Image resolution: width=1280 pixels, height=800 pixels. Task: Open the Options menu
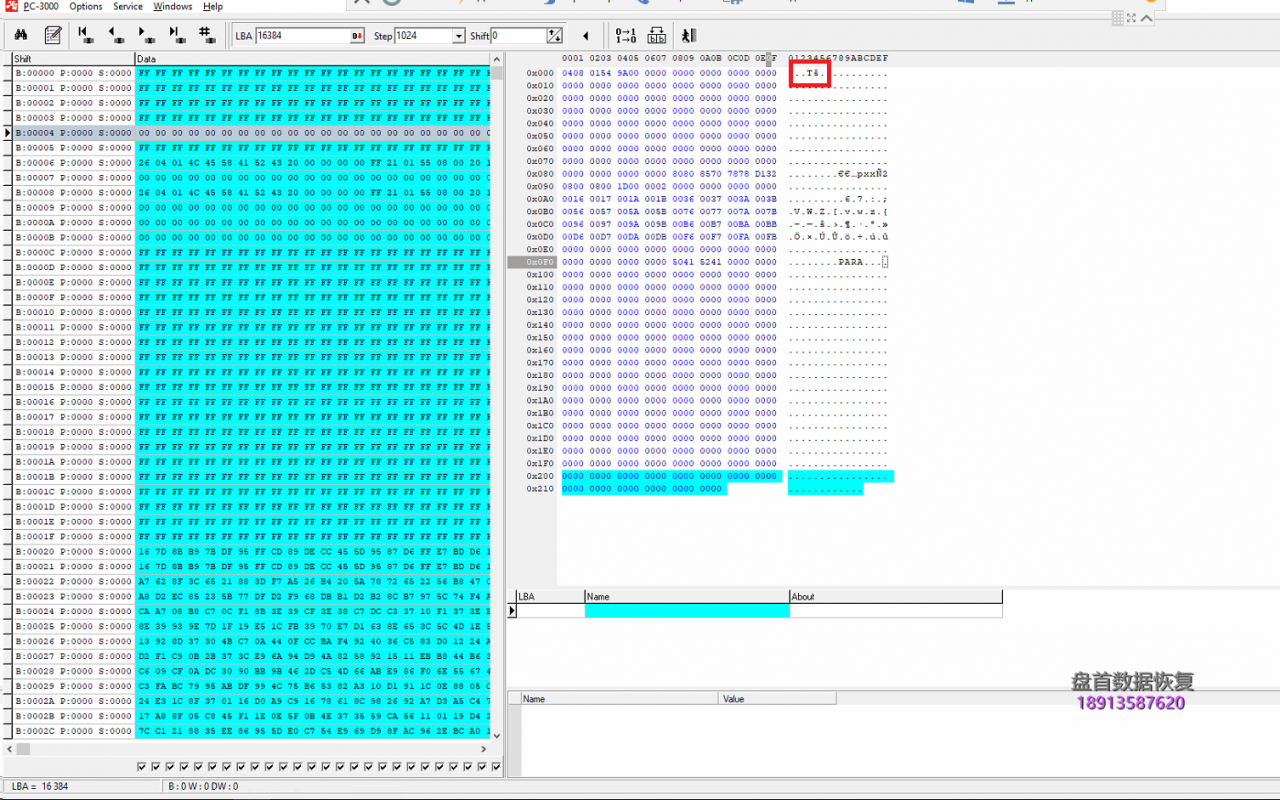[86, 6]
